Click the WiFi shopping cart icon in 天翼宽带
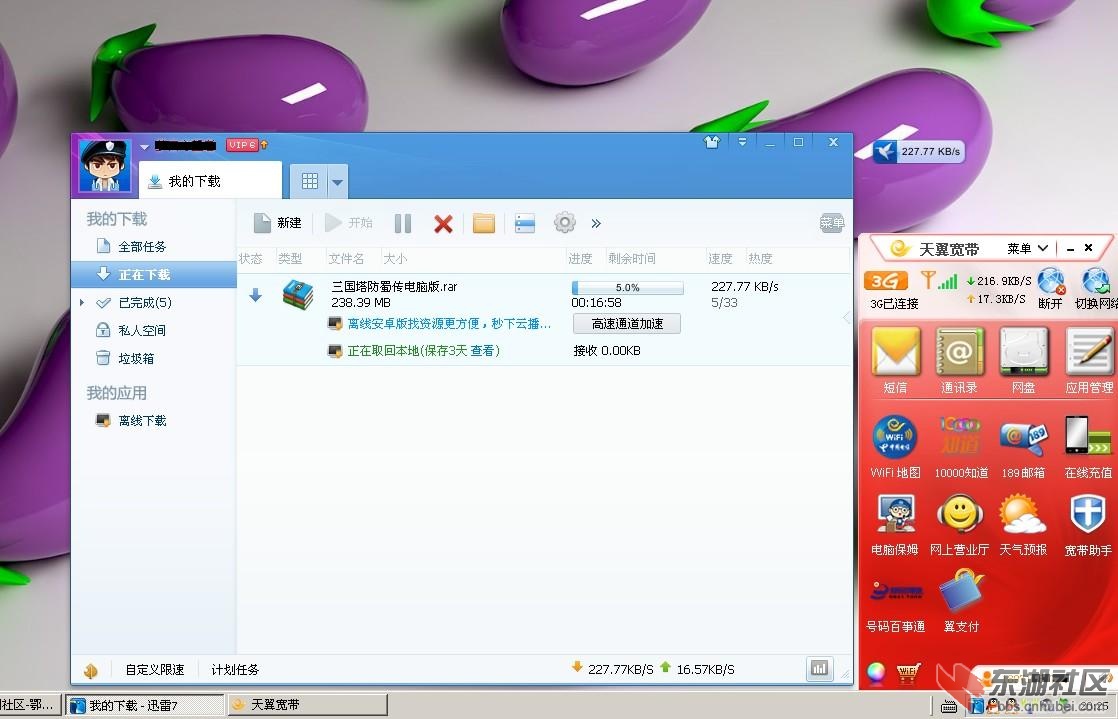1118x719 pixels. click(x=908, y=672)
